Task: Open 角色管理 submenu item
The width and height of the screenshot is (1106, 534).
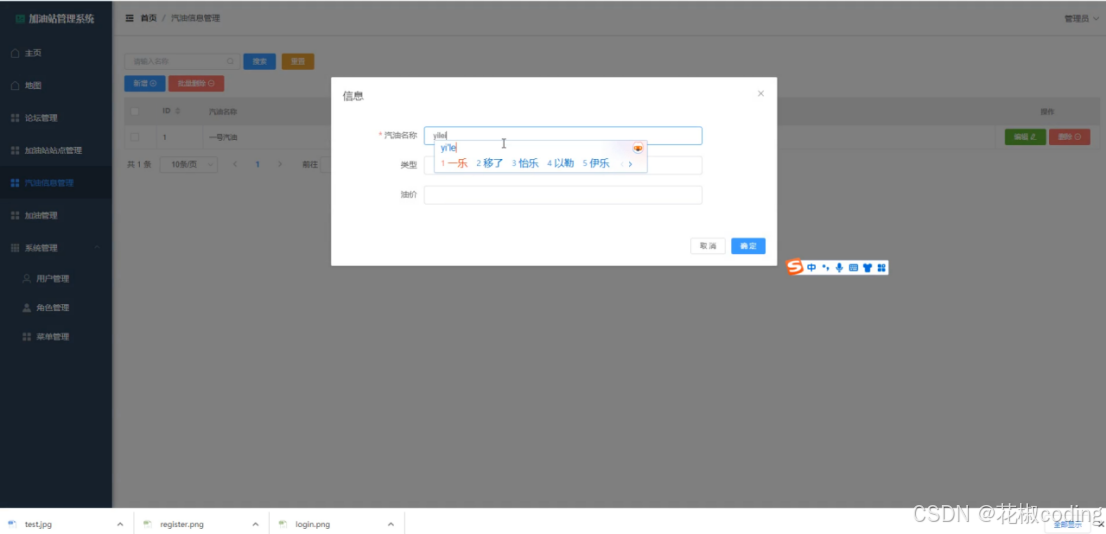Action: (x=56, y=308)
